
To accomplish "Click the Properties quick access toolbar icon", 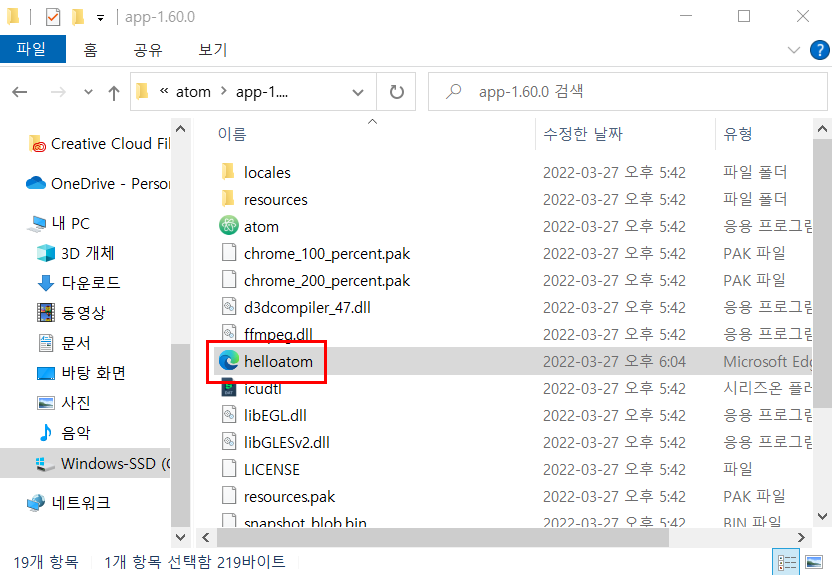I will pyautogui.click(x=53, y=17).
